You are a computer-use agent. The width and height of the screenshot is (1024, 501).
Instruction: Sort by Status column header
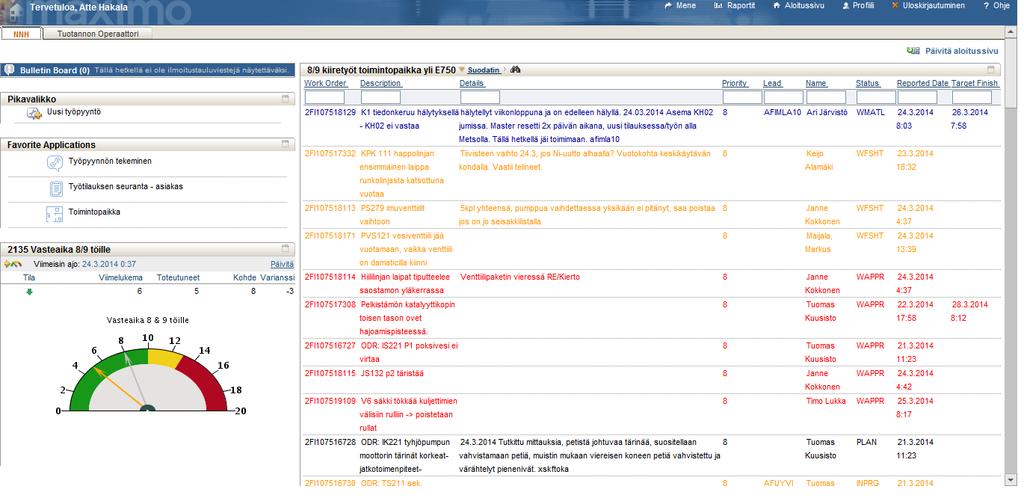click(867, 84)
